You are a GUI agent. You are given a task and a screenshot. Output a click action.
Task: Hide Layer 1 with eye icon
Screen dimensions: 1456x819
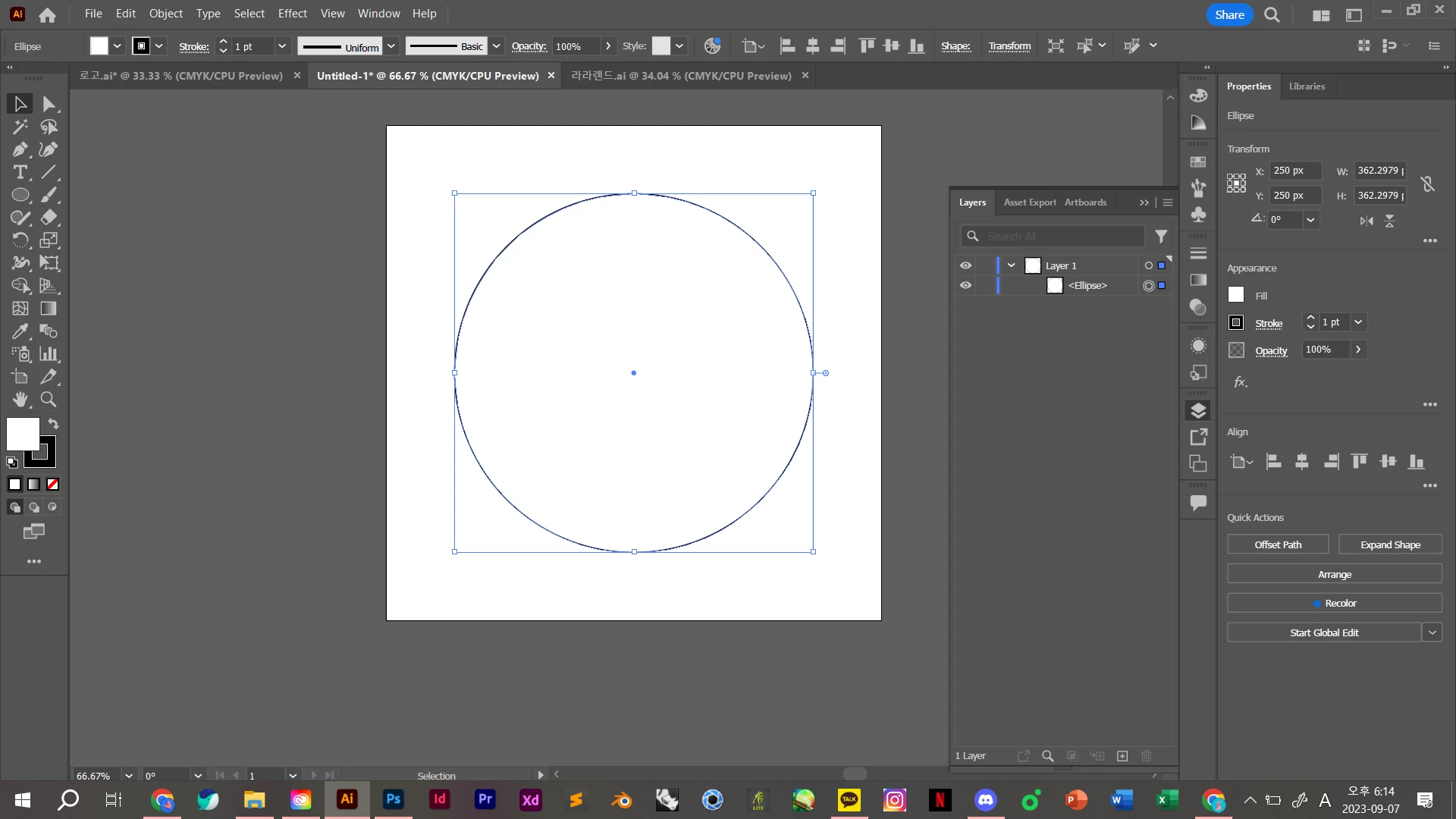(965, 265)
